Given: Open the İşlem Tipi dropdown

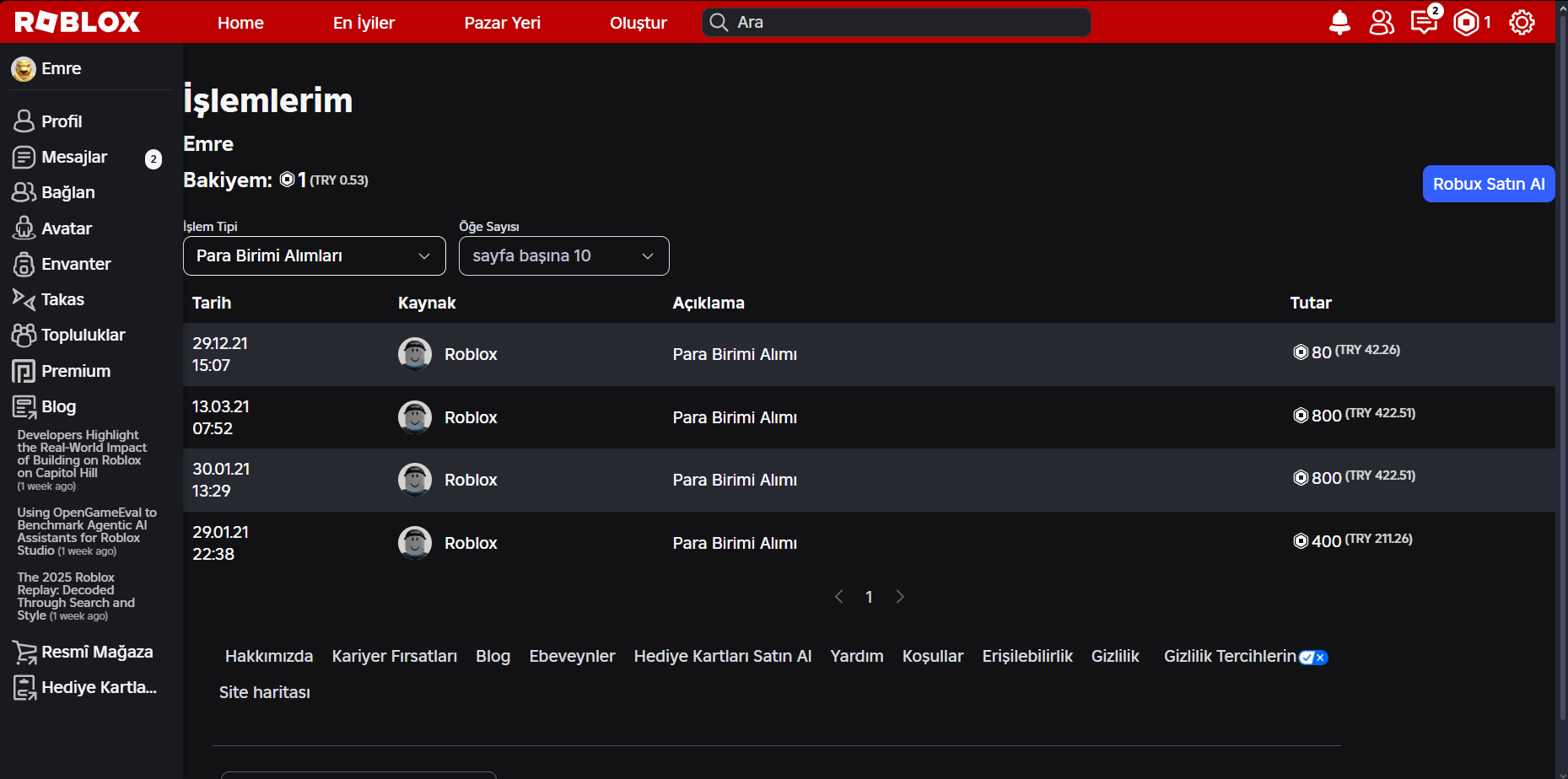Looking at the screenshot, I should [315, 256].
